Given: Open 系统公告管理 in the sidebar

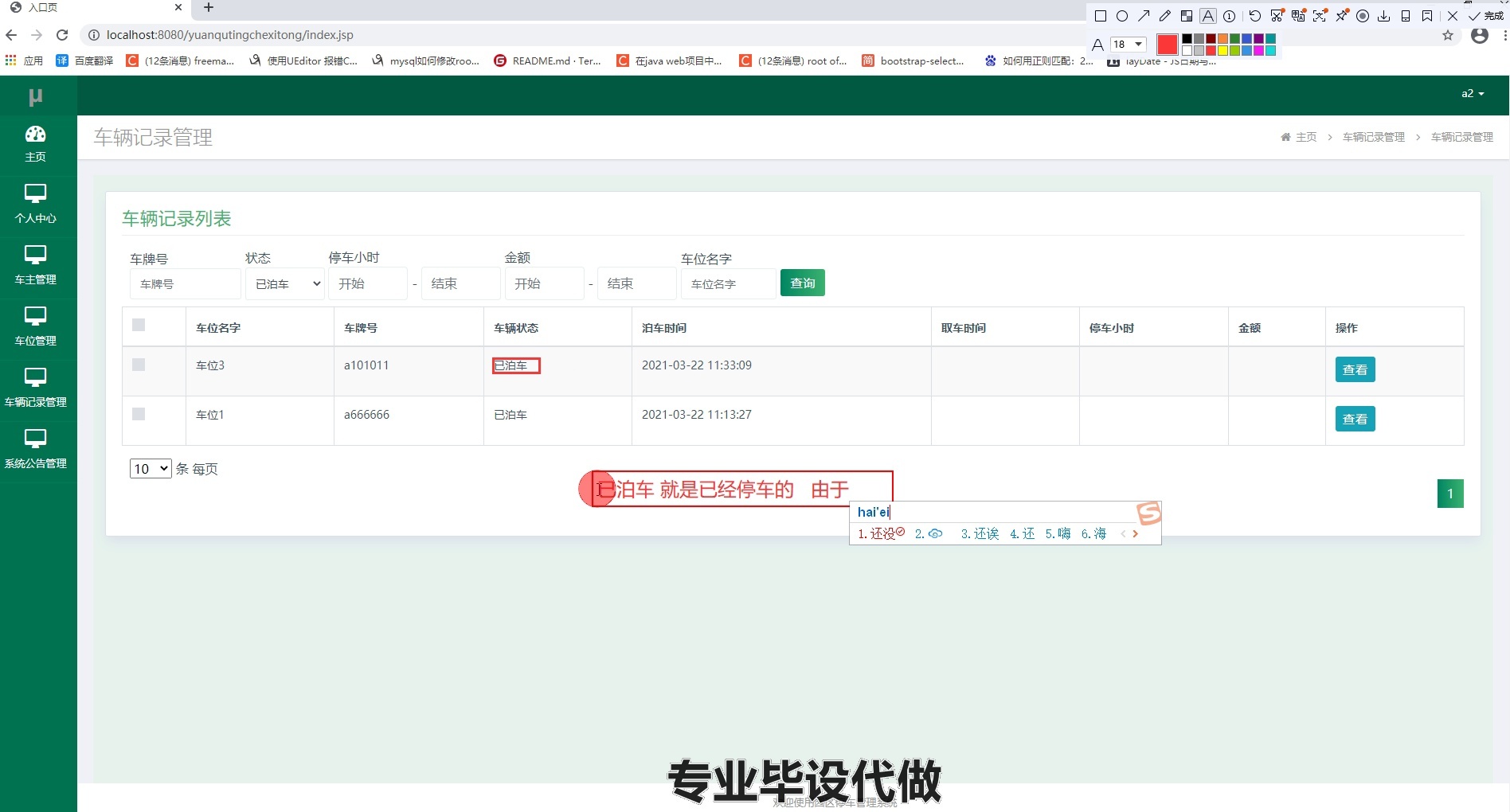Looking at the screenshot, I should [36, 450].
